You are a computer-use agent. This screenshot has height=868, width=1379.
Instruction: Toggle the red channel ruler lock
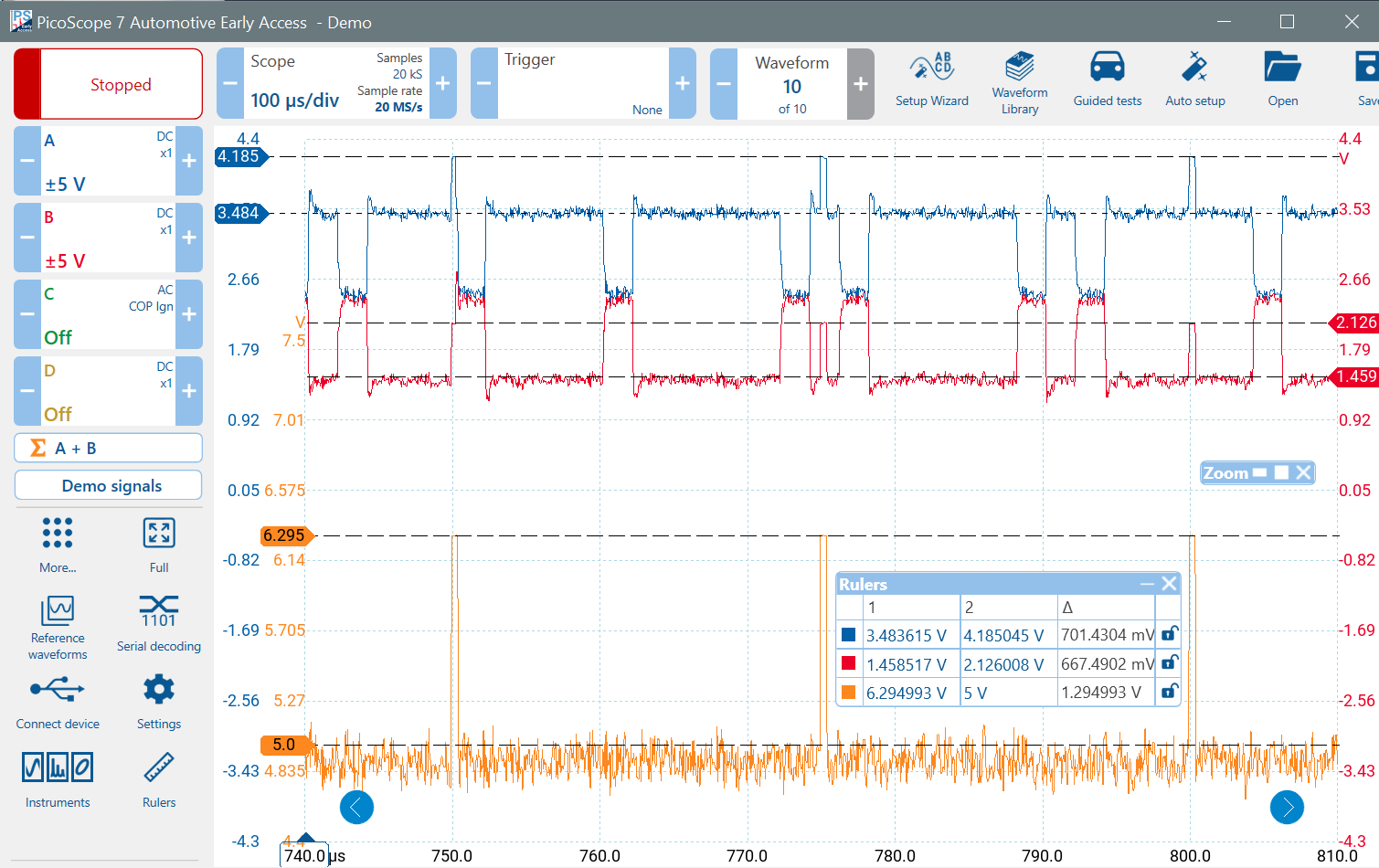1169,663
